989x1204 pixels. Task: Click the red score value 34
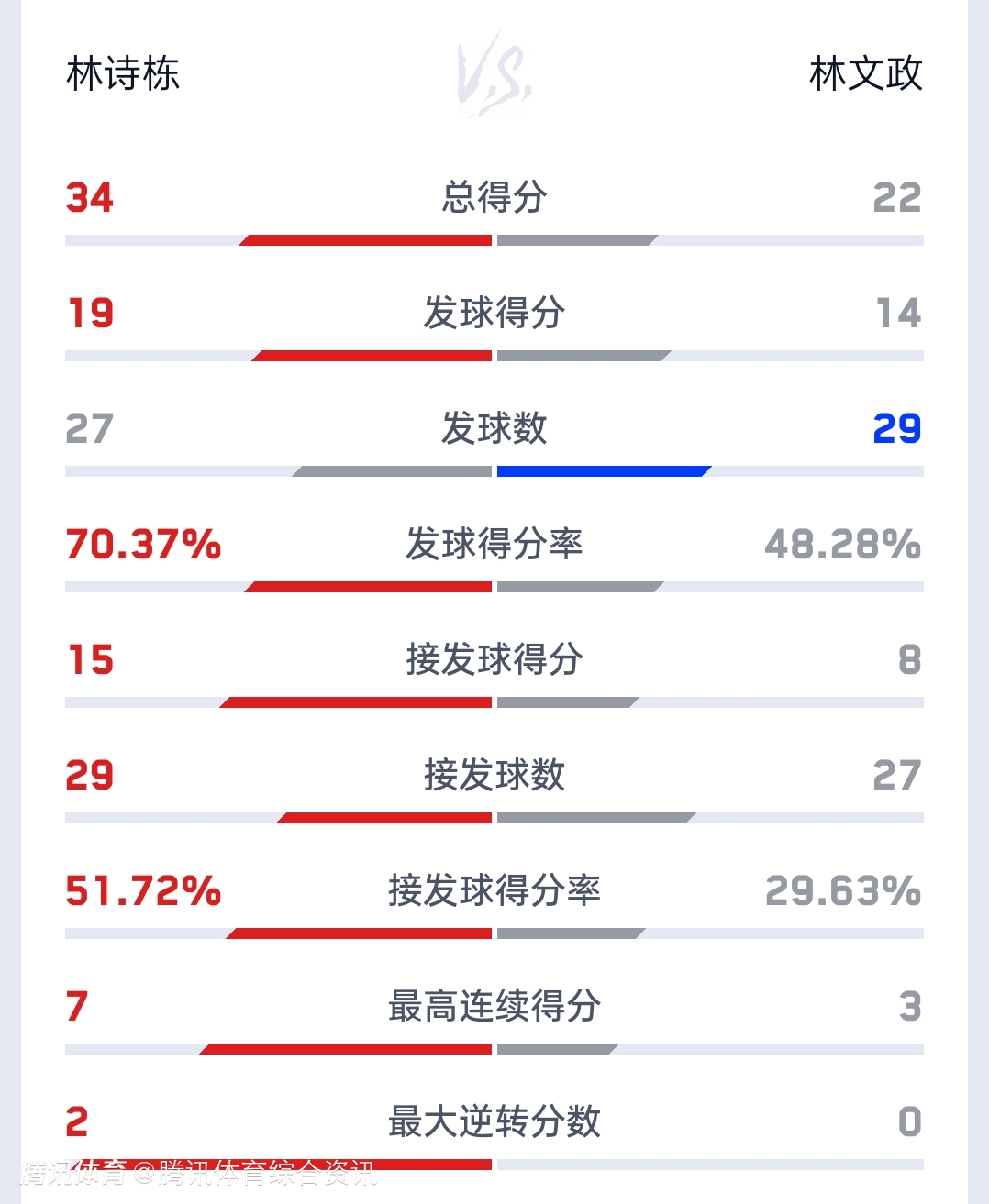point(90,198)
